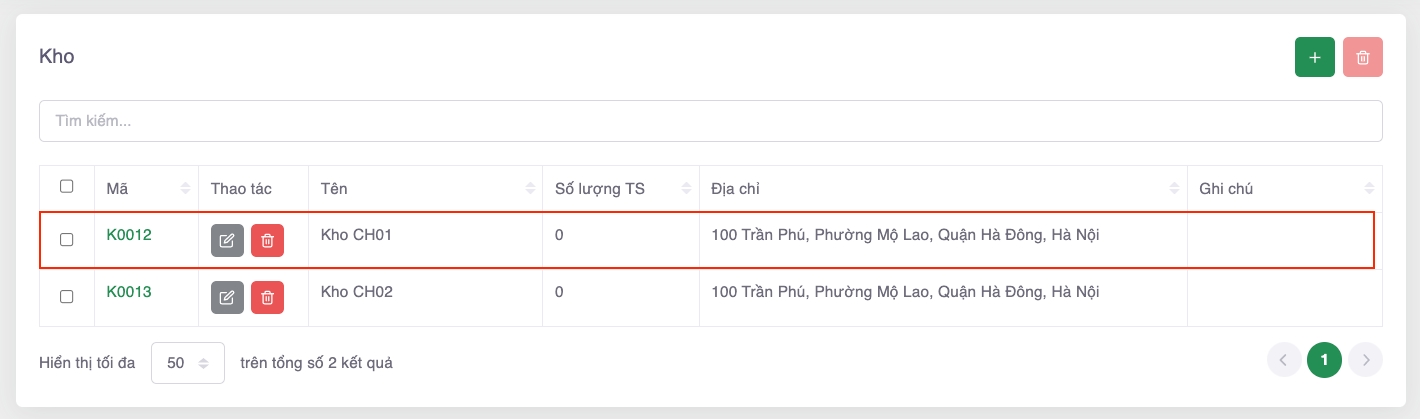
Task: Go to next page chevron
Action: click(1365, 360)
